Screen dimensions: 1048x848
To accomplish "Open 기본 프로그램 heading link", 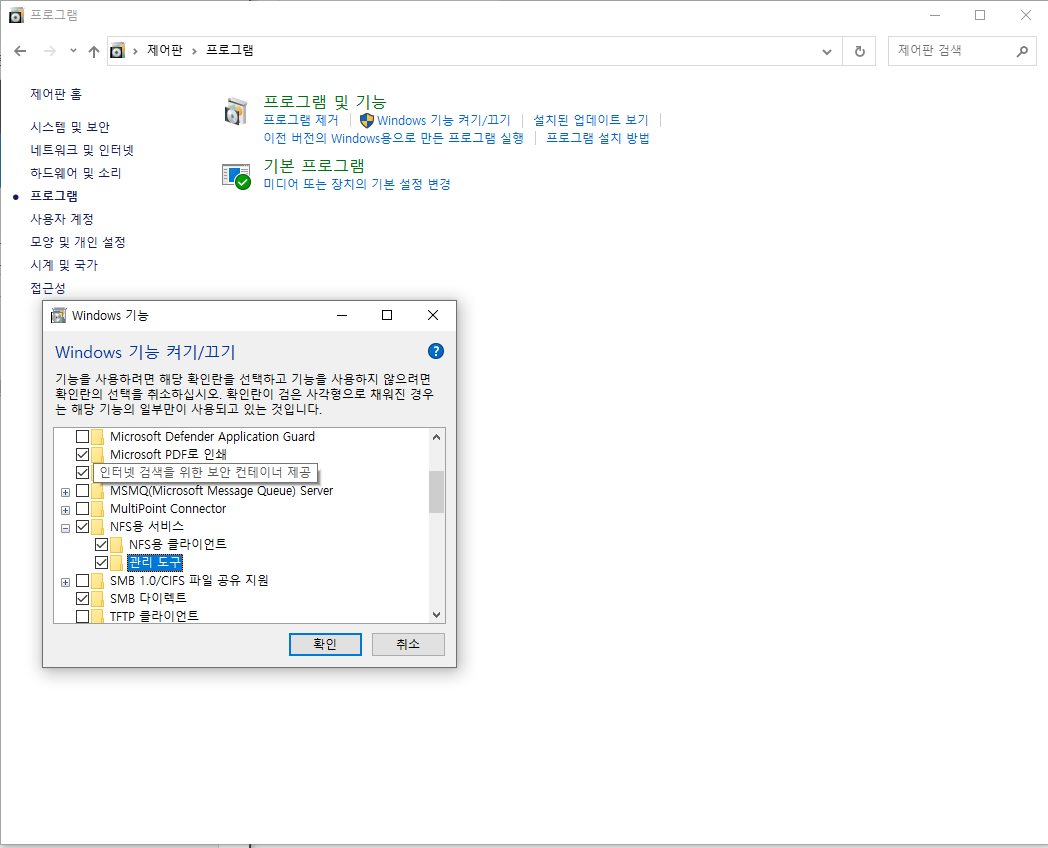I will (314, 166).
